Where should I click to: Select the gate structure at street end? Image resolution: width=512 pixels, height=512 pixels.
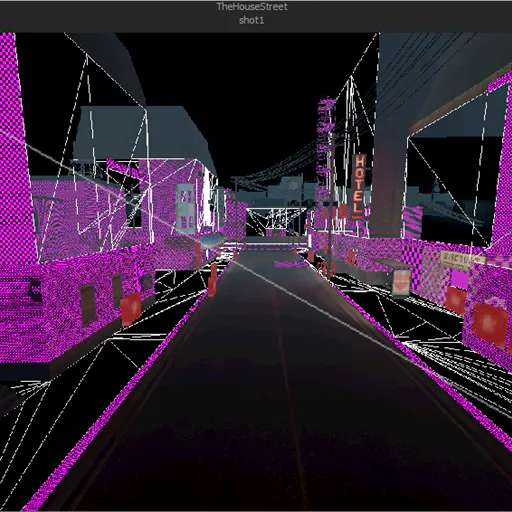[276, 222]
